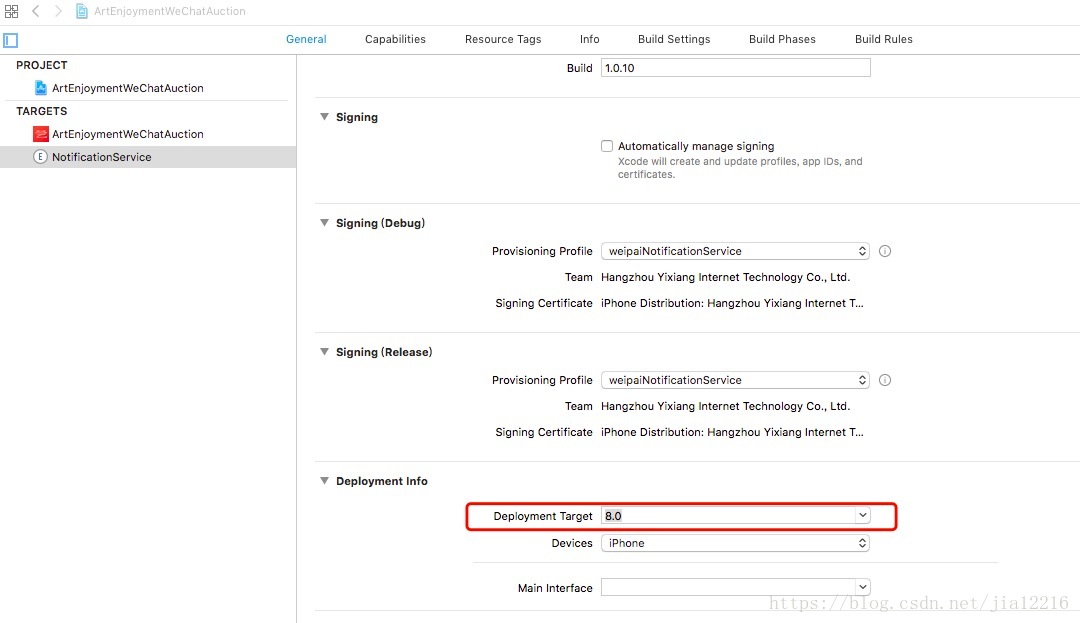
Task: Toggle the project and targets list panel icon
Action: (x=10, y=40)
